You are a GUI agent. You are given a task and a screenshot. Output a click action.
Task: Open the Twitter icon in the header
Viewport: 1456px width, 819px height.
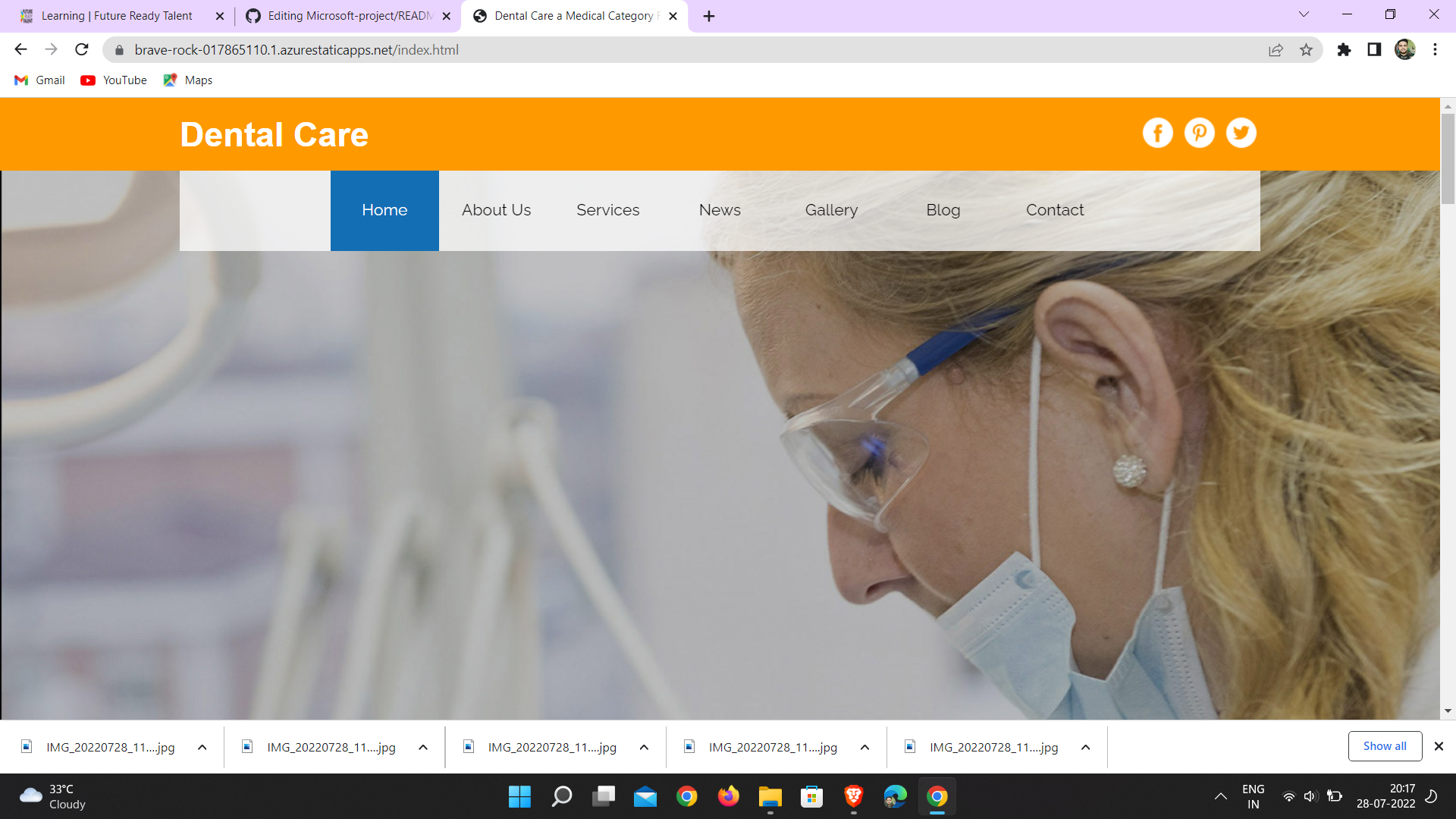pos(1241,133)
